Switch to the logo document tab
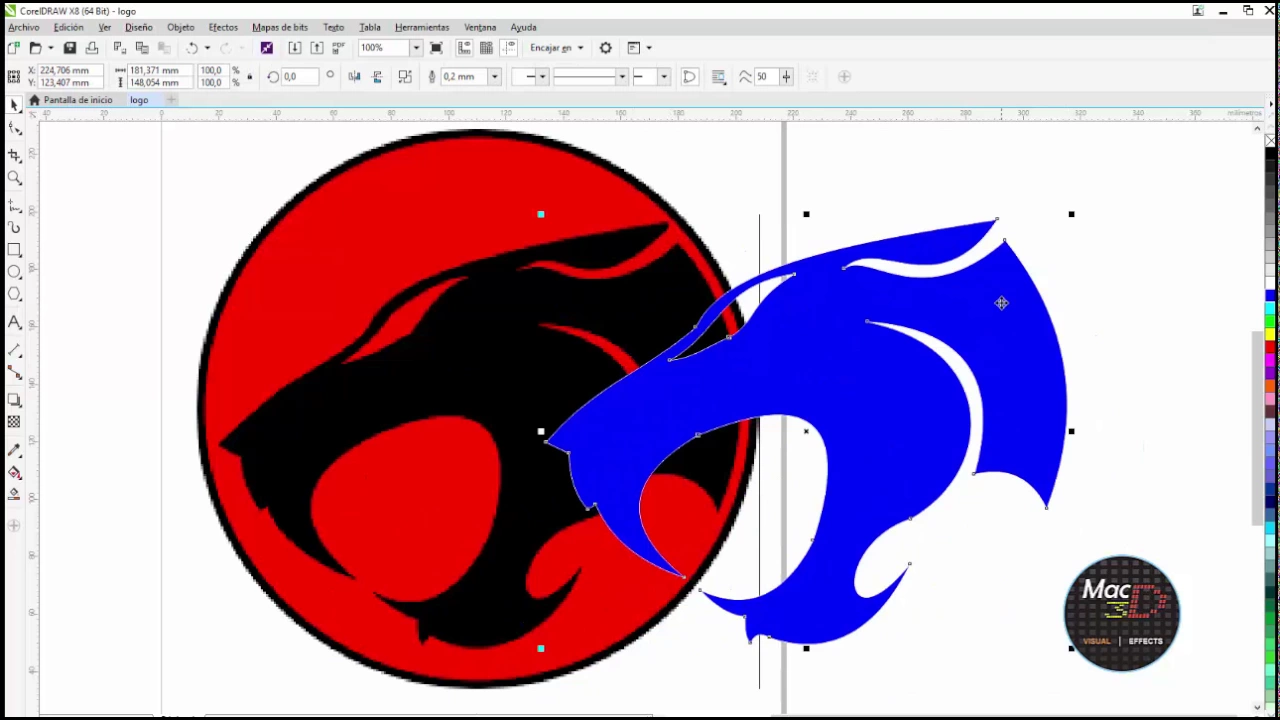Image resolution: width=1280 pixels, height=720 pixels. (139, 100)
